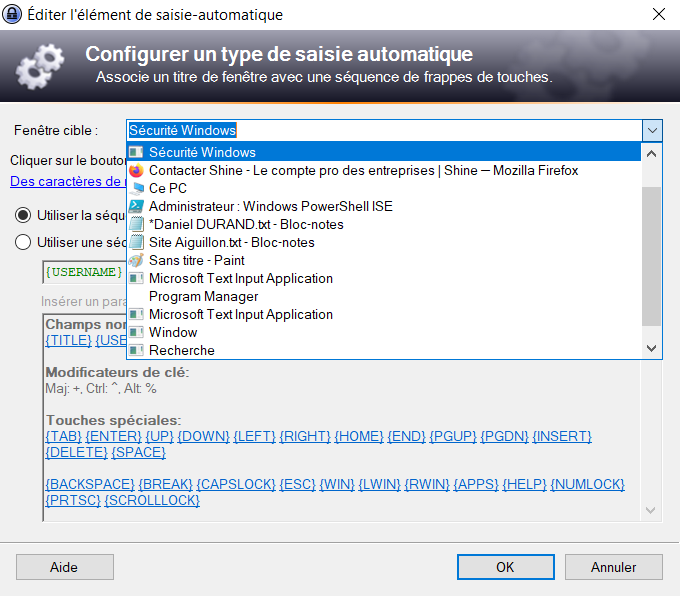680x596 pixels.
Task: Choose 'Sécurité Windows' from the dropdown list
Action: [x=202, y=152]
